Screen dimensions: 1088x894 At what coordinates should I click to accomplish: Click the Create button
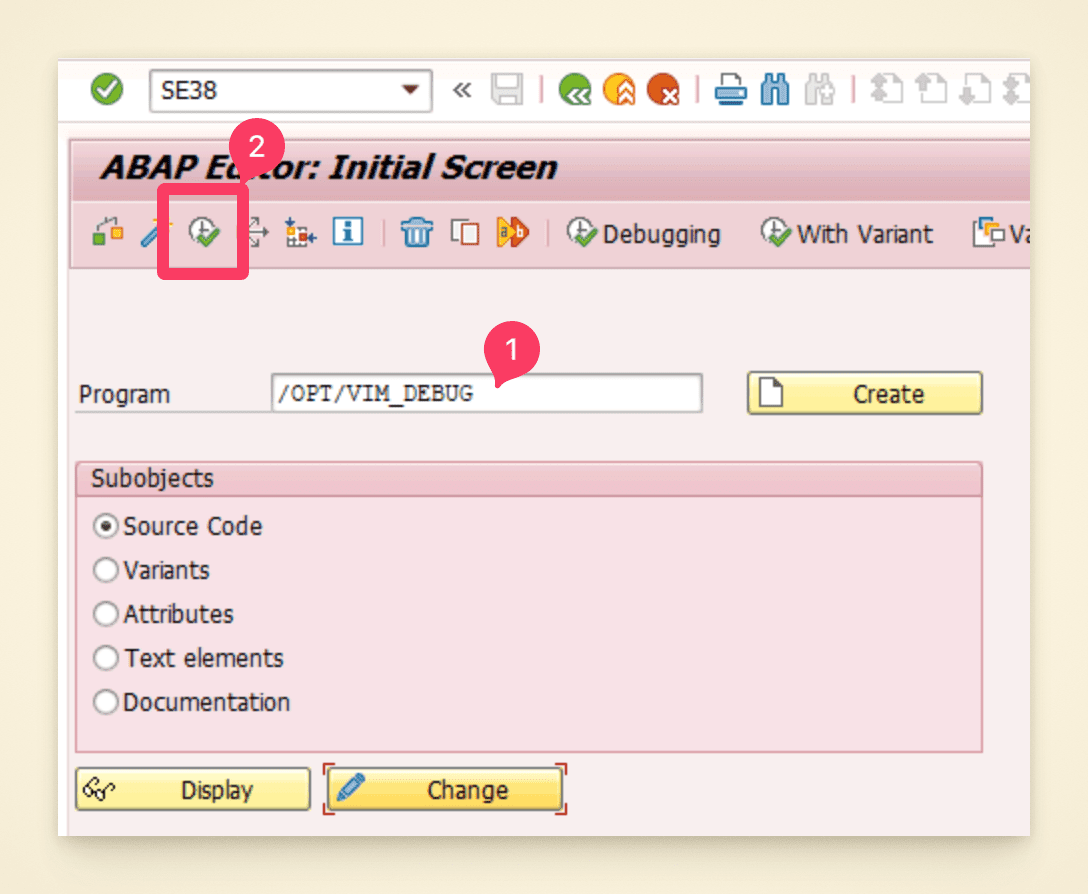[863, 393]
